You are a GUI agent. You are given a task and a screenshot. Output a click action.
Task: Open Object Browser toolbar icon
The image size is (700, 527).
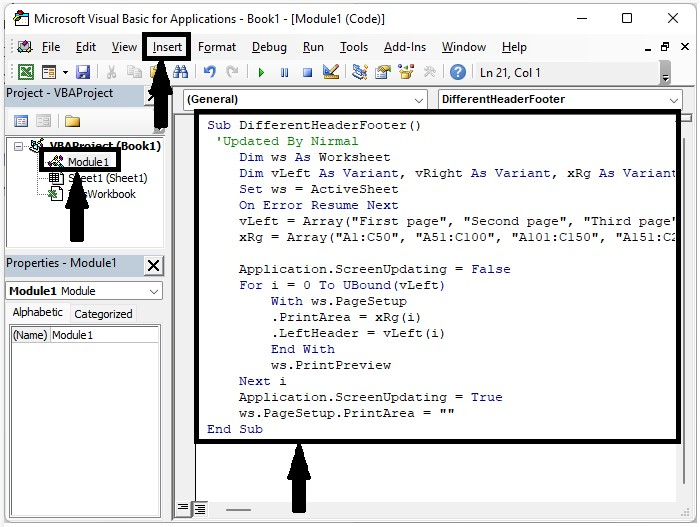click(406, 72)
